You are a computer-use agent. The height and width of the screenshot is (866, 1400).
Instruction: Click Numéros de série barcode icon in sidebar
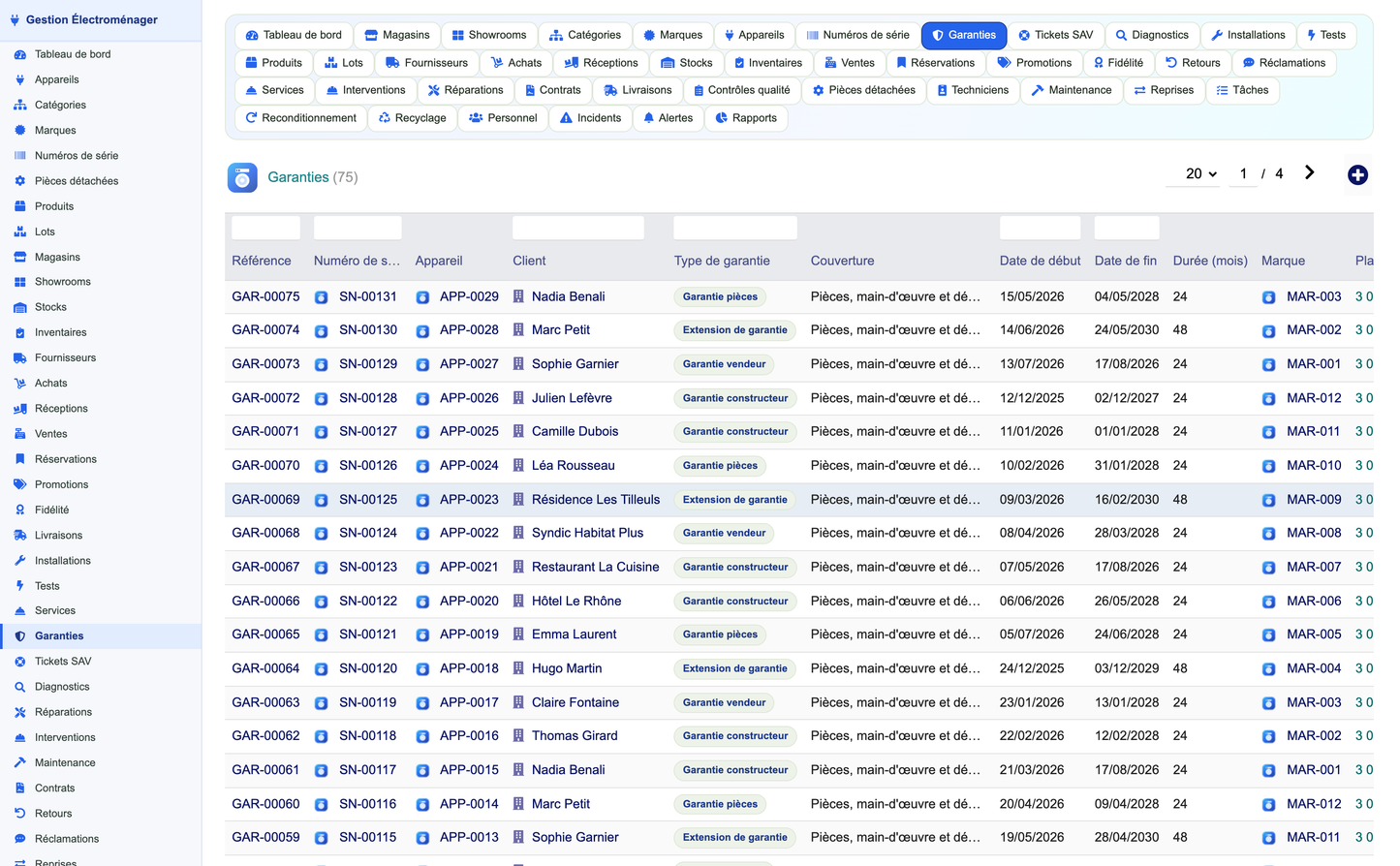click(19, 155)
